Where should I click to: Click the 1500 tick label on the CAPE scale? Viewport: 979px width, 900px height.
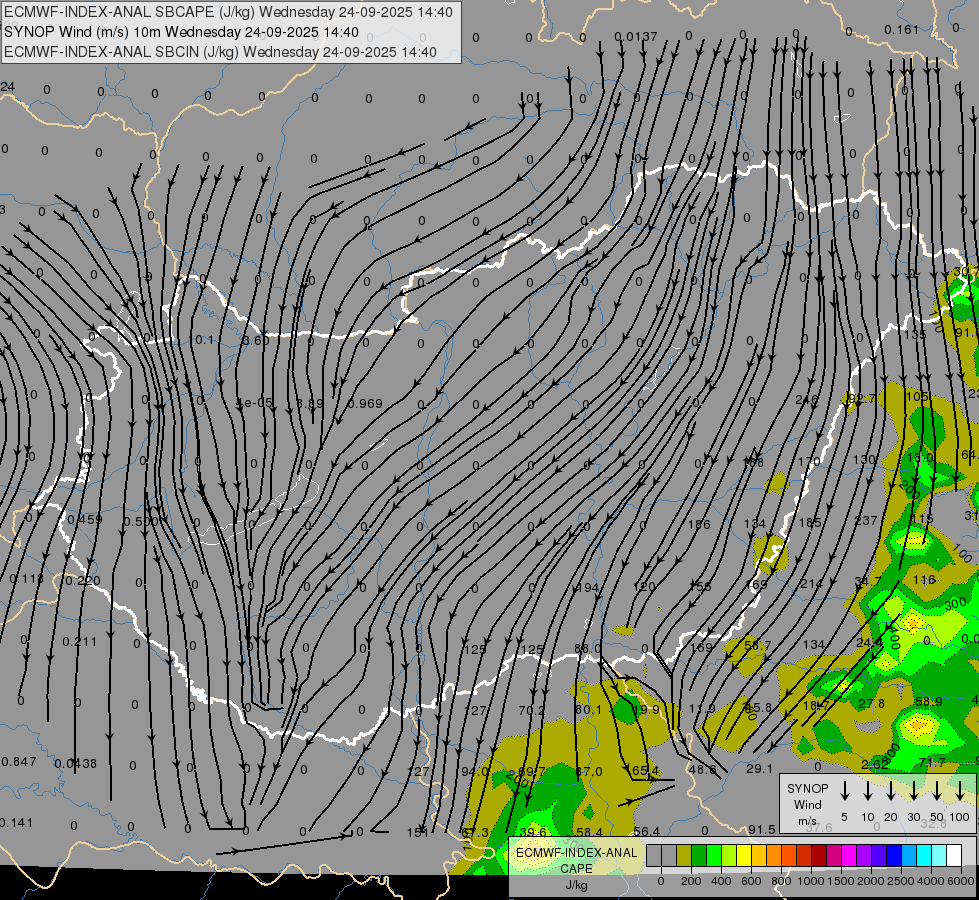841,881
